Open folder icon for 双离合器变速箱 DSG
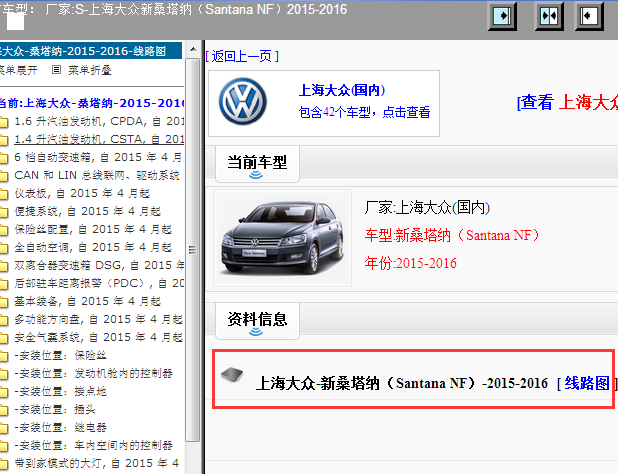 tap(3, 266)
